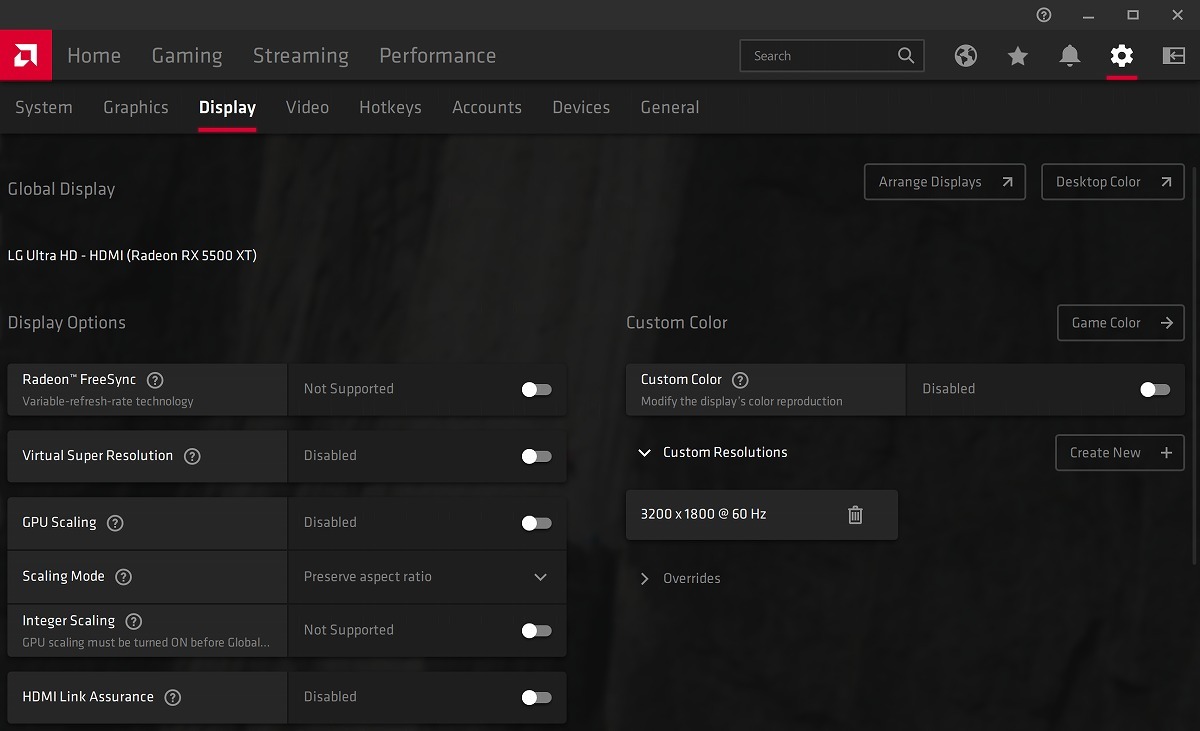
Task: Click the AMD logo icon
Action: (26, 56)
